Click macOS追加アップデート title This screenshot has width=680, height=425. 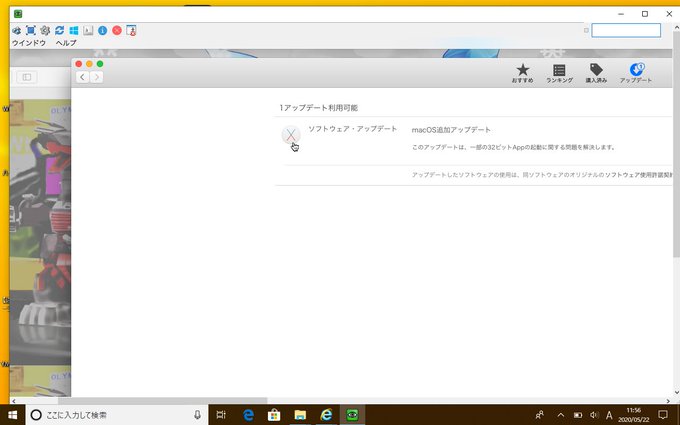(451, 130)
